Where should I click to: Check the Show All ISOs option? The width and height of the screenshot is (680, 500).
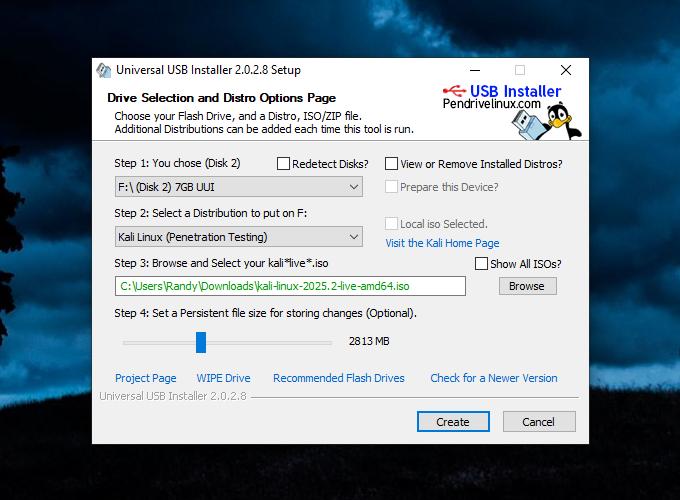[482, 264]
